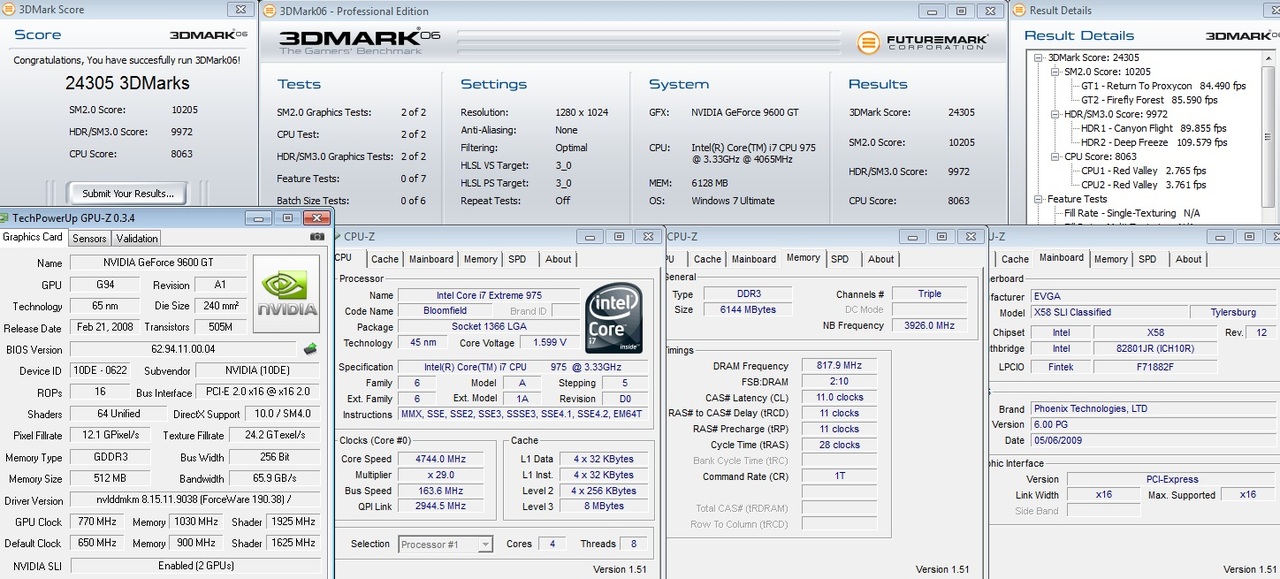Click the BIOS Version field 62.94.11.00.04
The width and height of the screenshot is (1280, 579).
[x=184, y=350]
